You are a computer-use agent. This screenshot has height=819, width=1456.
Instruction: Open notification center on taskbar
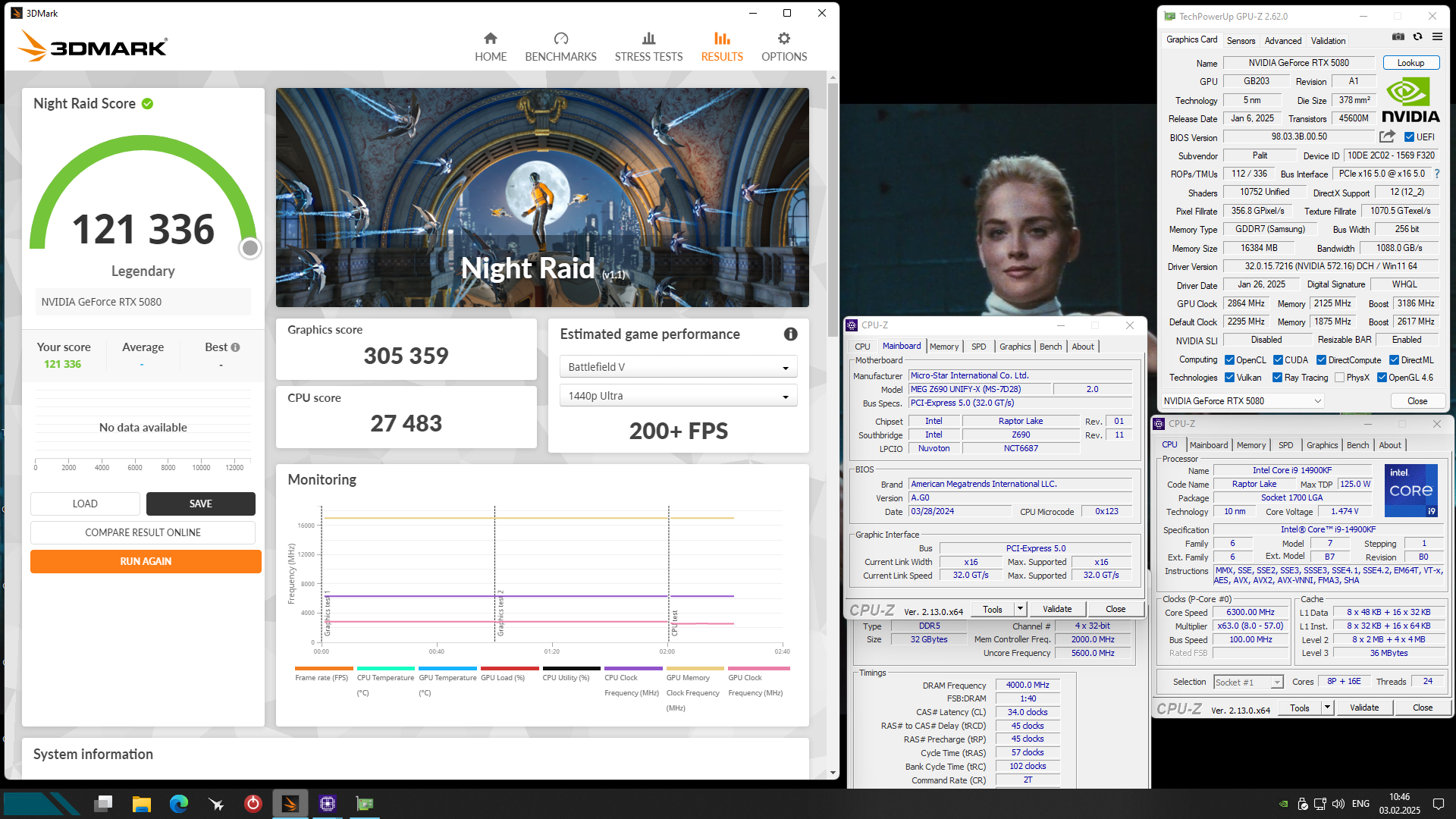(x=1439, y=804)
